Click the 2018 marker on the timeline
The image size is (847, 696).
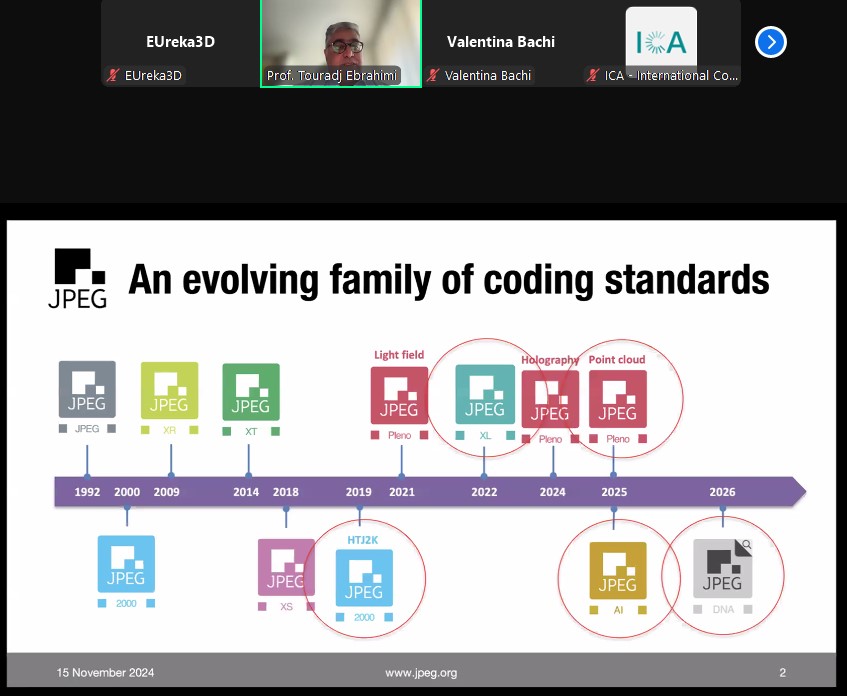click(286, 492)
